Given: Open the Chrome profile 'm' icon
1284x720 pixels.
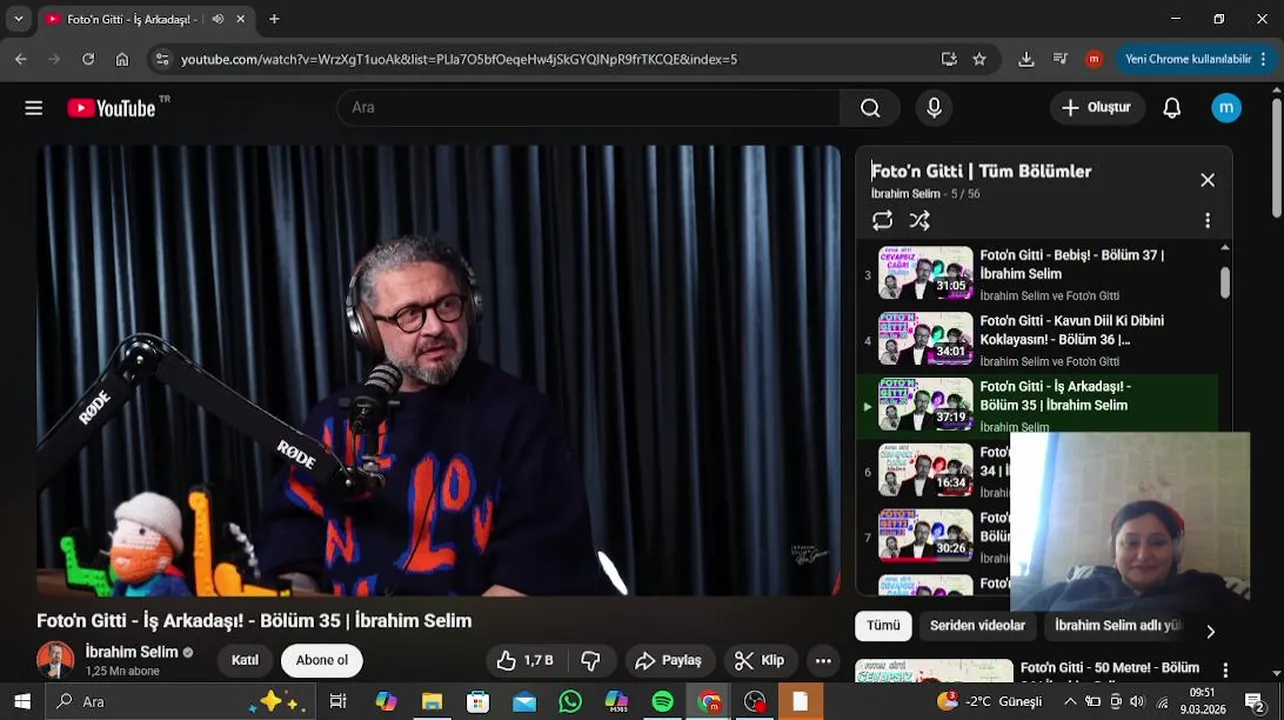Looking at the screenshot, I should (x=1094, y=59).
